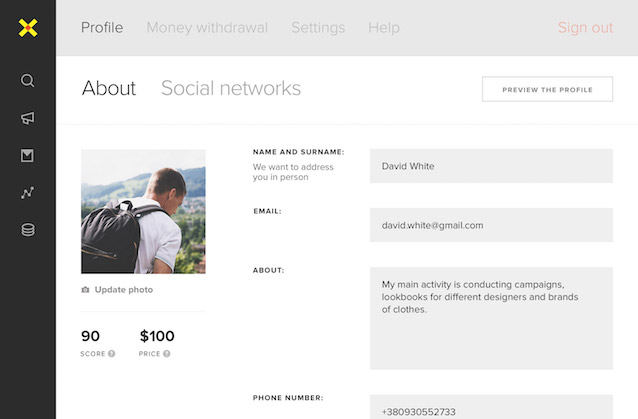Click the yellow X logo icon
Screen dimensions: 638x419
pyautogui.click(x=28, y=28)
